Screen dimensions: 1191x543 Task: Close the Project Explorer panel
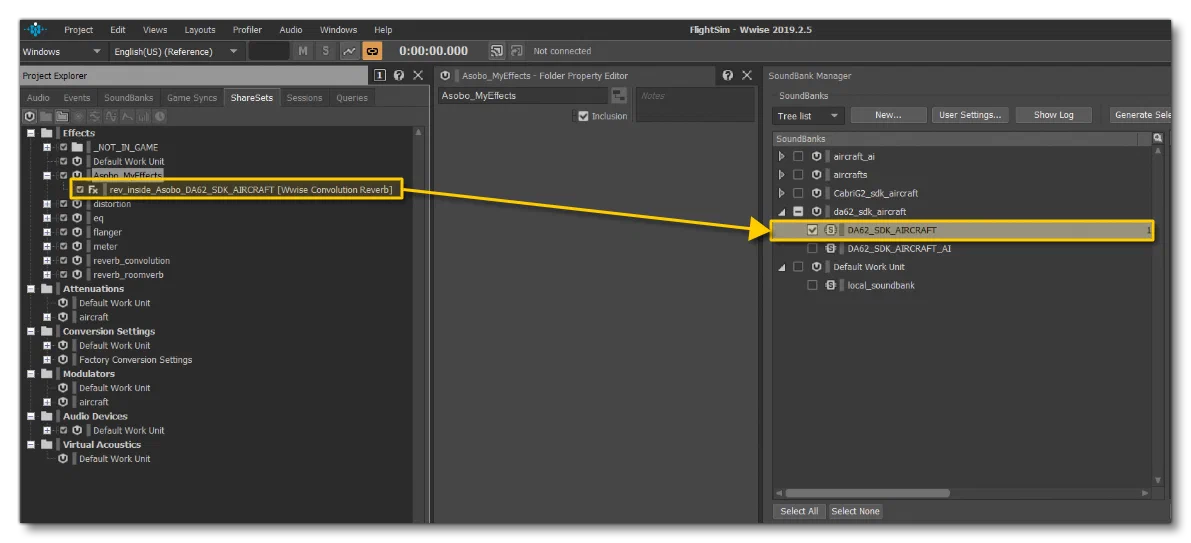[x=418, y=75]
